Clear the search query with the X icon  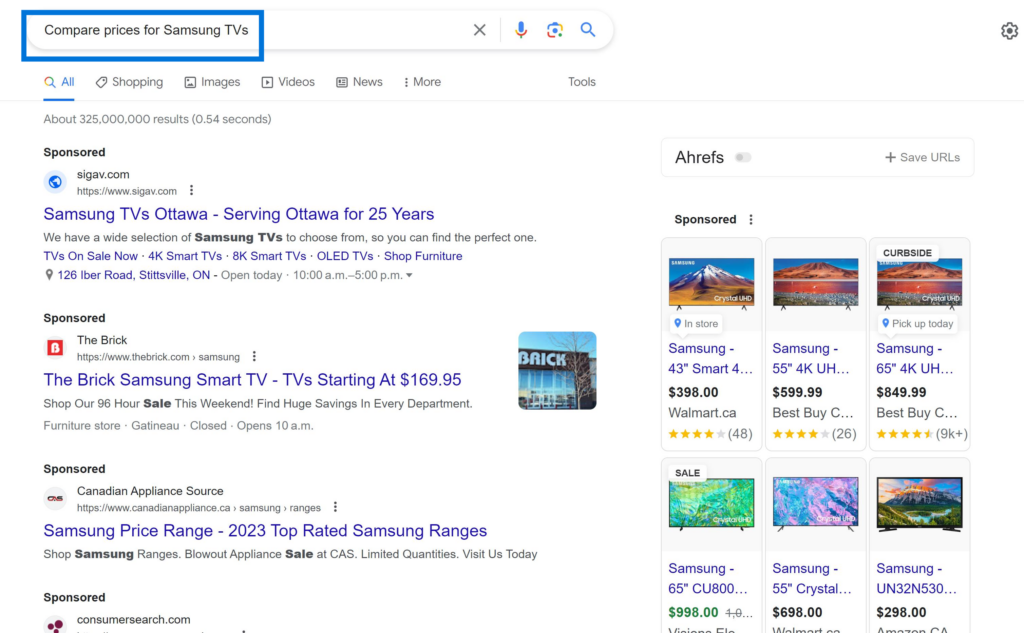coord(479,30)
